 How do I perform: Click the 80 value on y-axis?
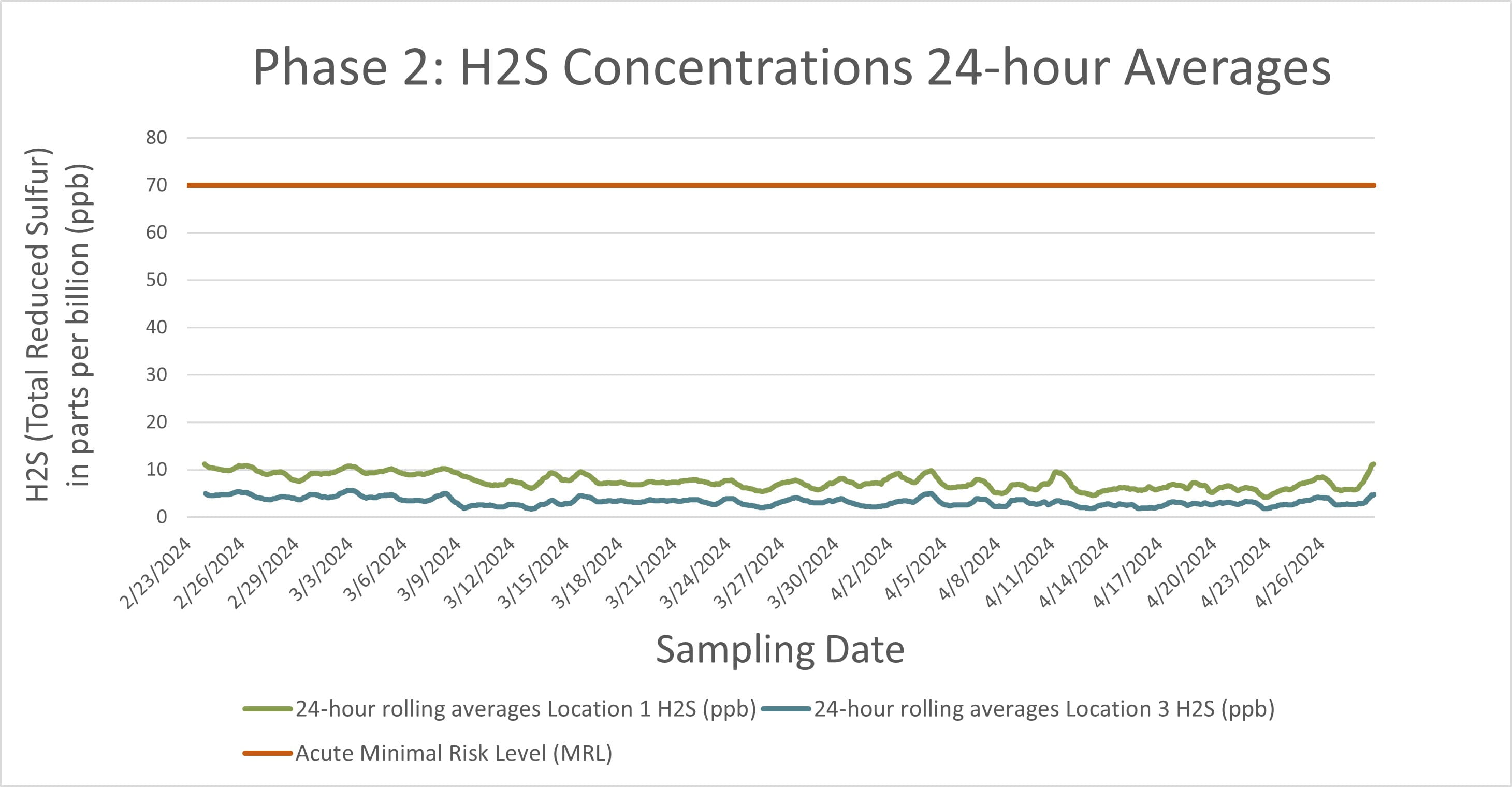(156, 138)
